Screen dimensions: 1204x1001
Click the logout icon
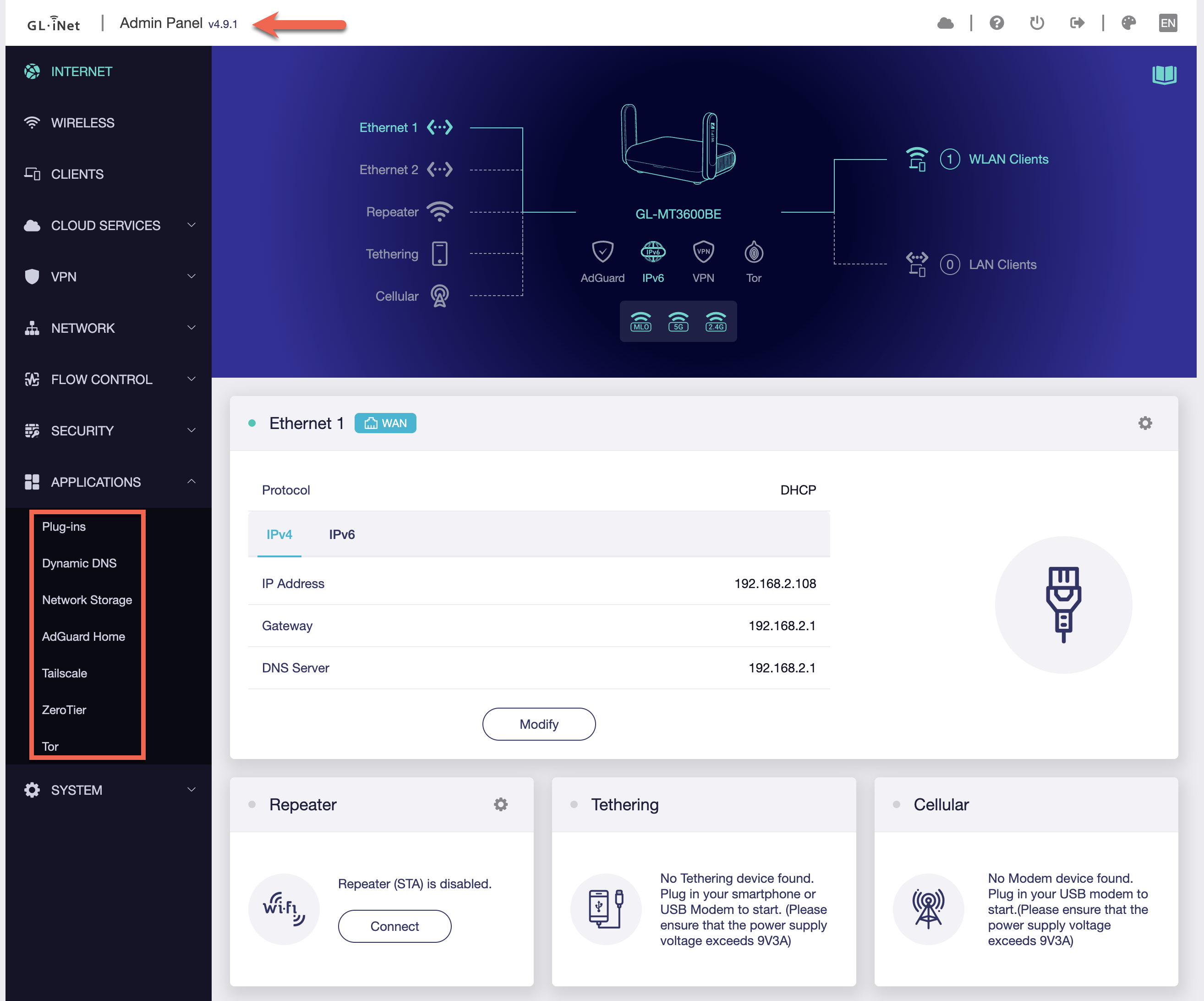pos(1077,23)
